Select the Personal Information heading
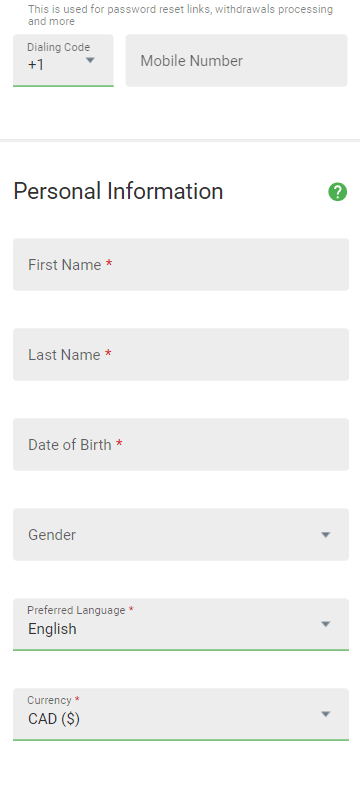Screen dimensions: 360x787 [118, 192]
